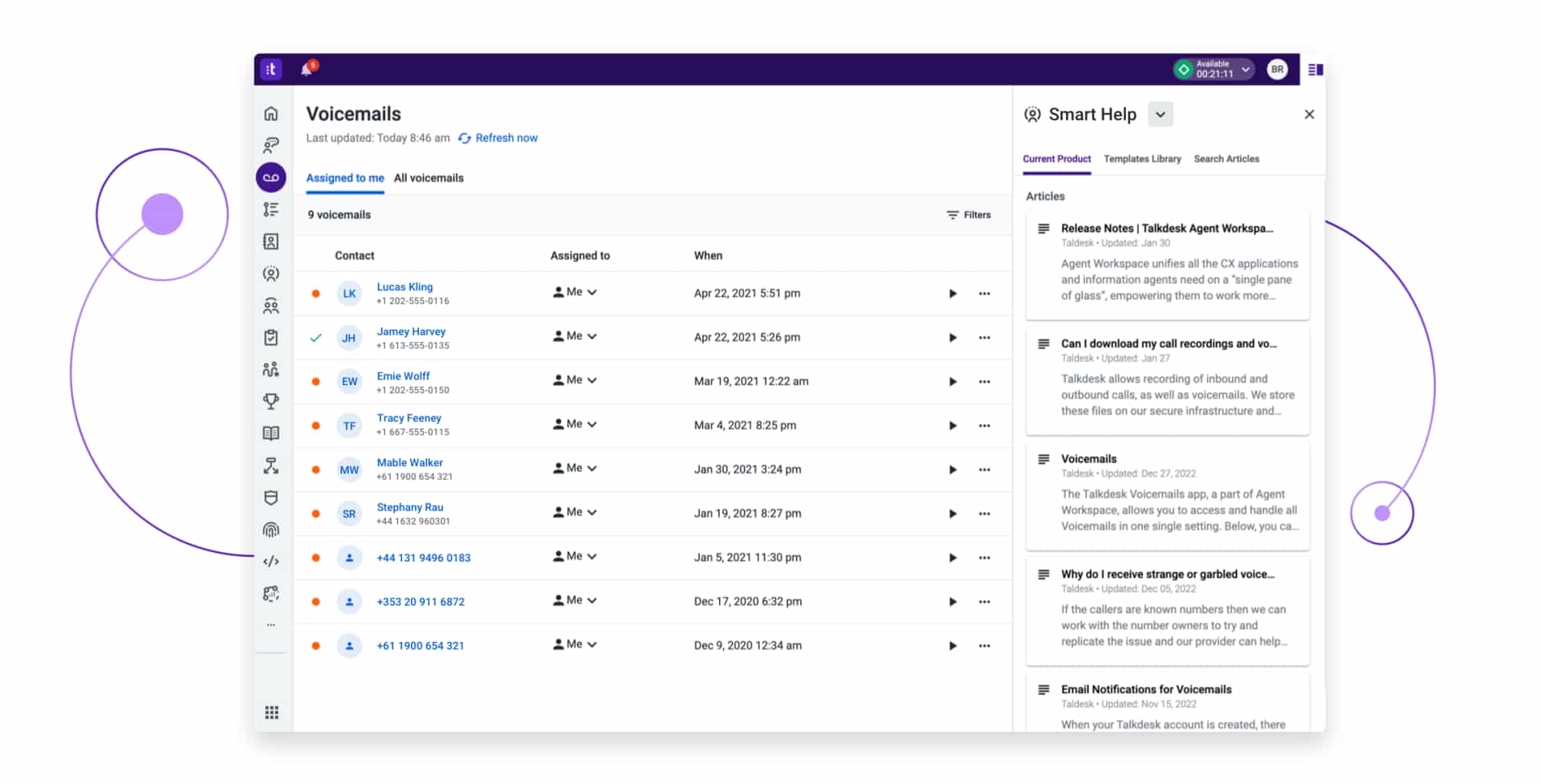The height and width of the screenshot is (784, 1541).
Task: Click the notifications bell icon
Action: [308, 69]
